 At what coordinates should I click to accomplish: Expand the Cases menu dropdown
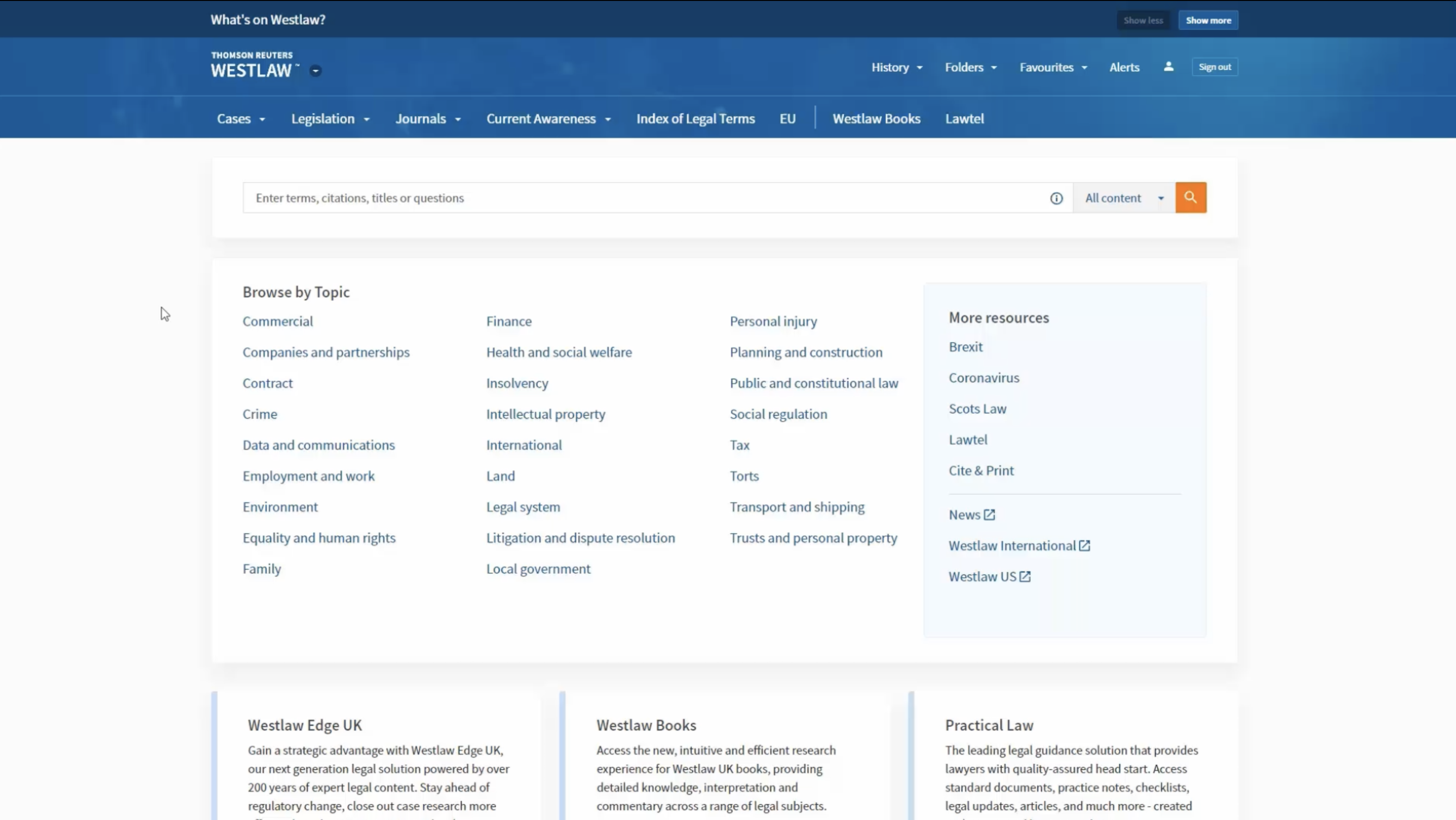[241, 118]
